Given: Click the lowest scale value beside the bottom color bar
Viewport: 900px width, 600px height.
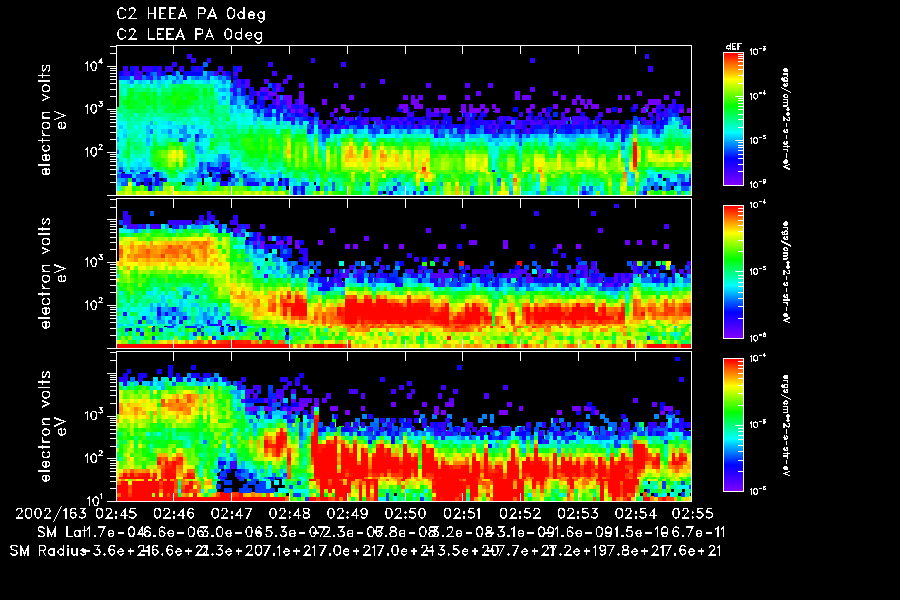Looking at the screenshot, I should pos(758,491).
